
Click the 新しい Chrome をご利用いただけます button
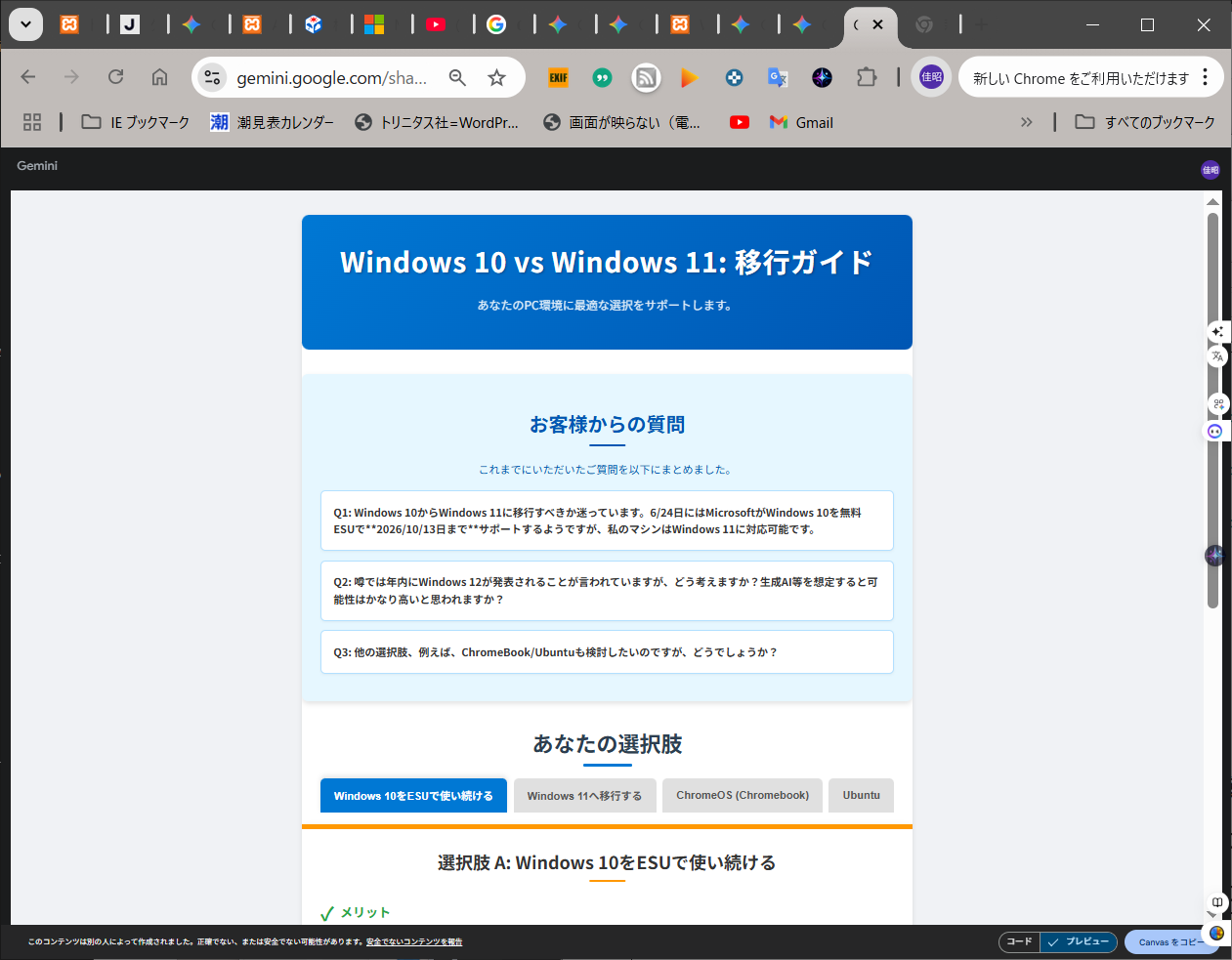point(1081,78)
